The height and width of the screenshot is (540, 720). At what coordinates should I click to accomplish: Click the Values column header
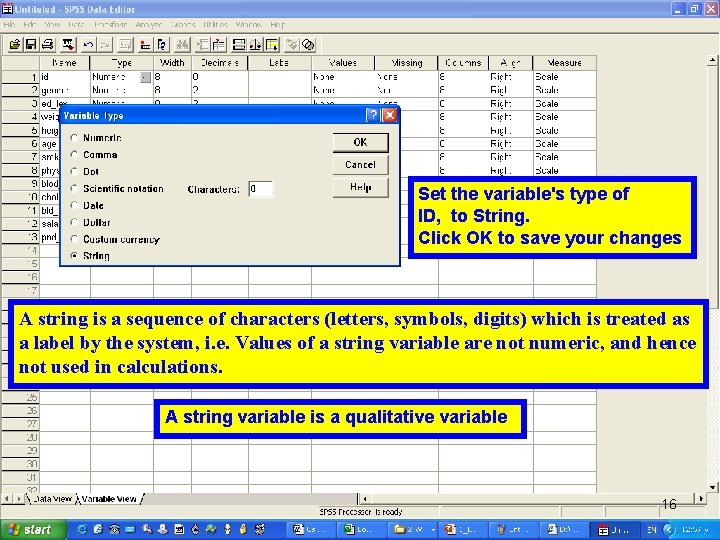click(x=343, y=63)
